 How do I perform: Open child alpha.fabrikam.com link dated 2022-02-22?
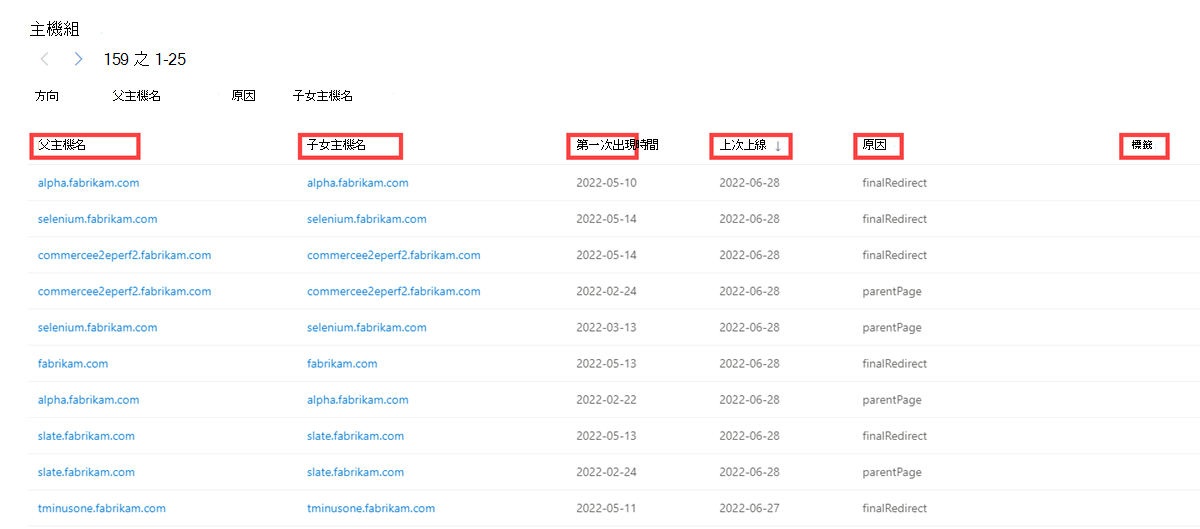(x=358, y=399)
